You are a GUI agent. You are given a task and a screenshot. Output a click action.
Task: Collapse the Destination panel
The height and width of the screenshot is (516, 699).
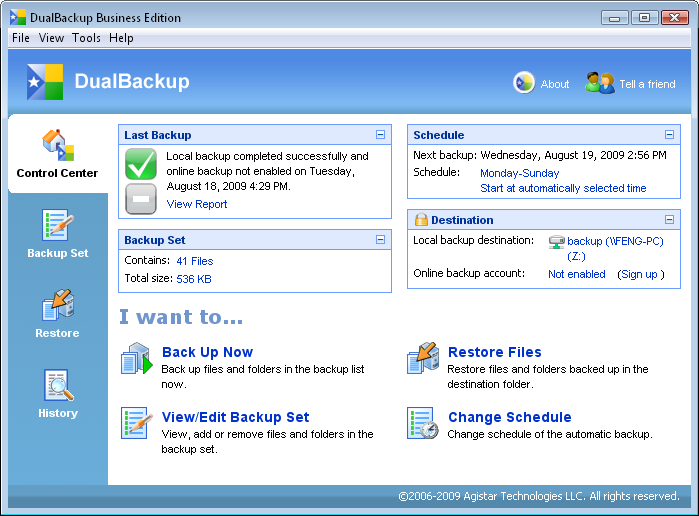click(669, 220)
